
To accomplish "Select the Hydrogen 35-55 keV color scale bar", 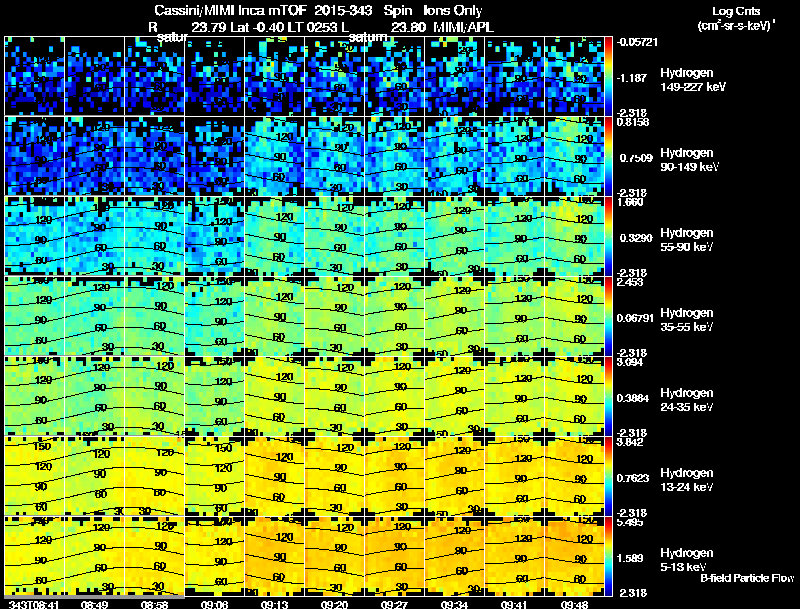I will tap(609, 316).
